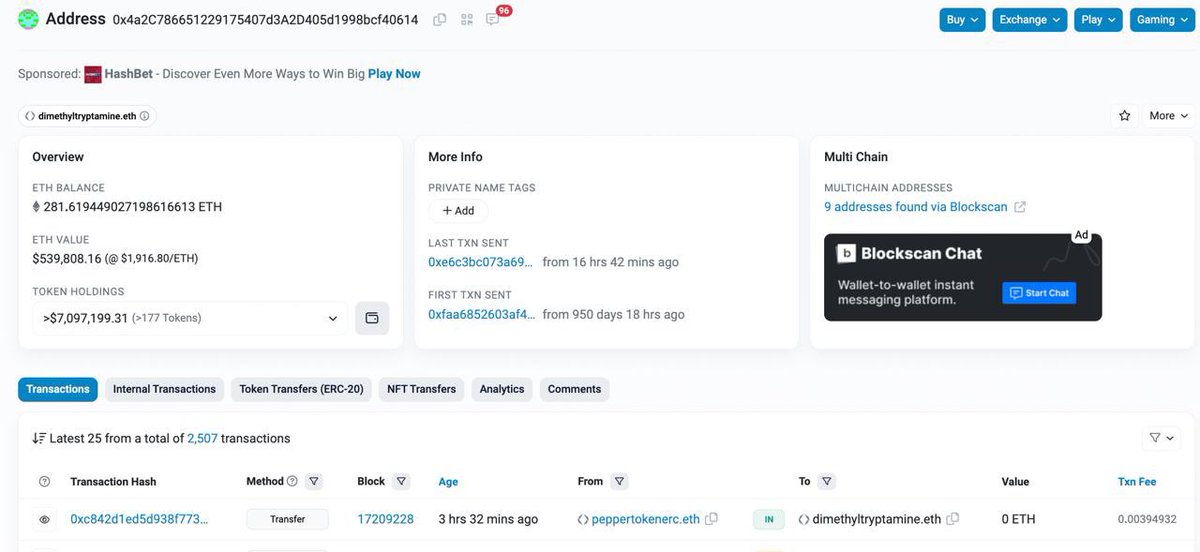Click the HashBet sponsor logo
The width and height of the screenshot is (1200, 552).
pyautogui.click(x=93, y=74)
